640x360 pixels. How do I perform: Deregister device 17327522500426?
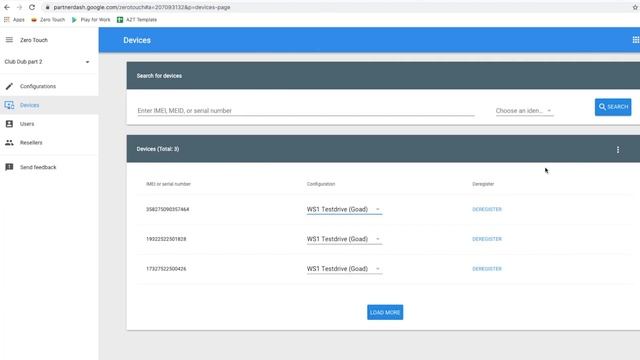click(487, 269)
